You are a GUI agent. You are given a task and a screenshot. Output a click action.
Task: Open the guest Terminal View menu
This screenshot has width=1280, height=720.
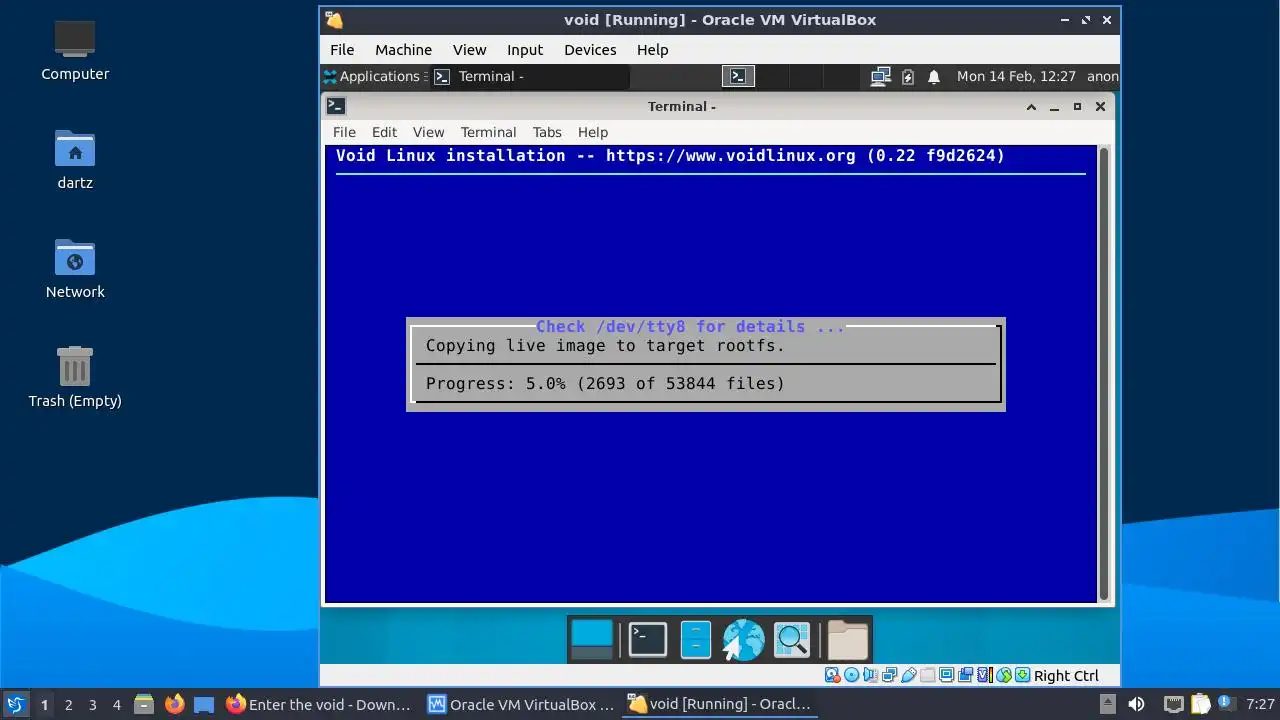point(428,132)
